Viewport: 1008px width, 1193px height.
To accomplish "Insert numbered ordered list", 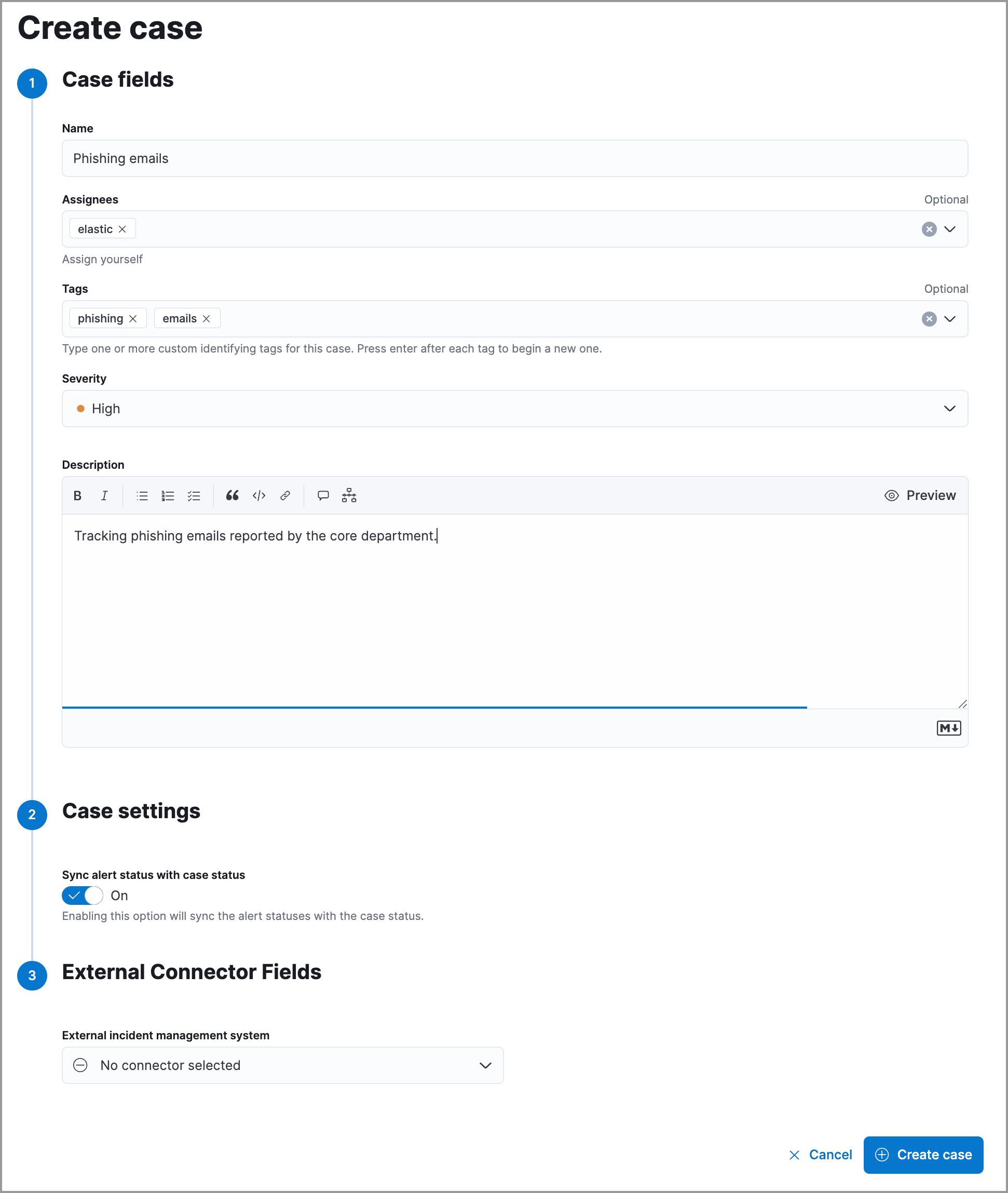I will coord(168,496).
